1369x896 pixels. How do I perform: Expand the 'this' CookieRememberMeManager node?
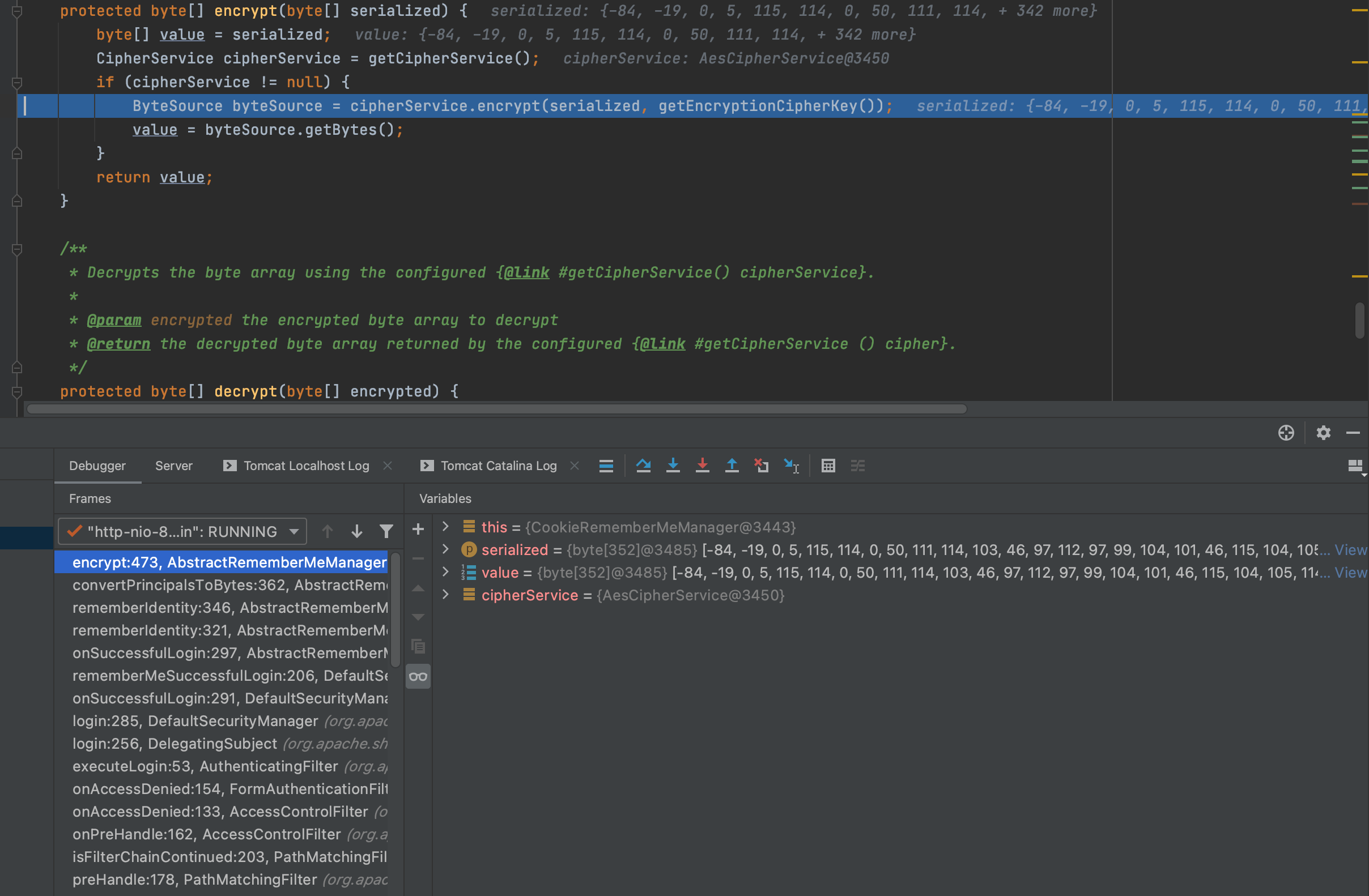(x=445, y=527)
